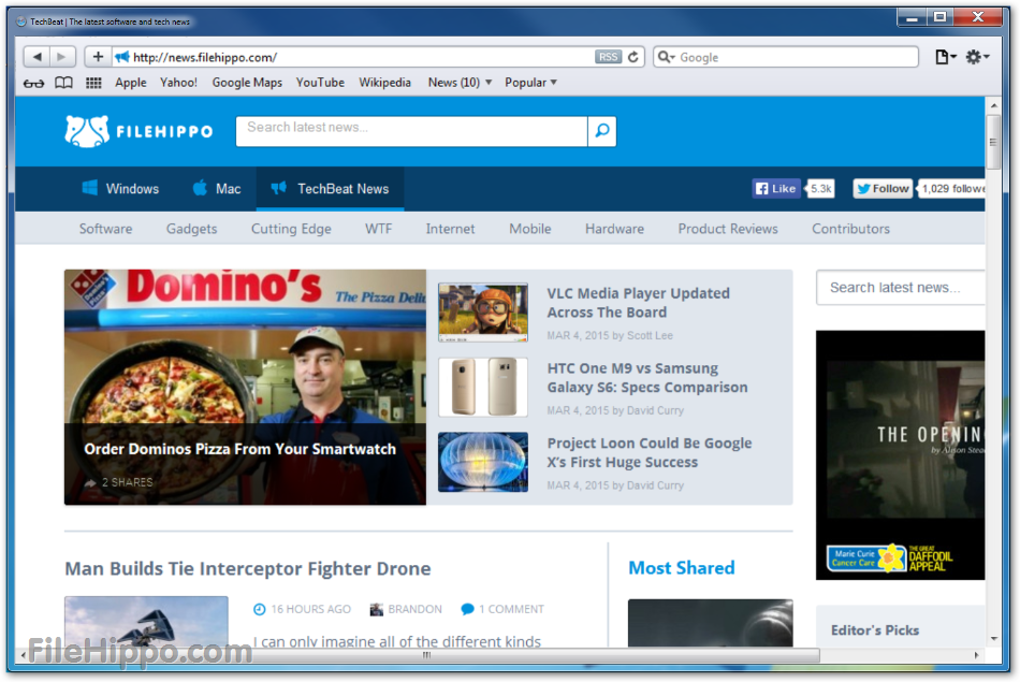Open the browser settings gear menu
The image size is (1020, 682).
[x=977, y=57]
